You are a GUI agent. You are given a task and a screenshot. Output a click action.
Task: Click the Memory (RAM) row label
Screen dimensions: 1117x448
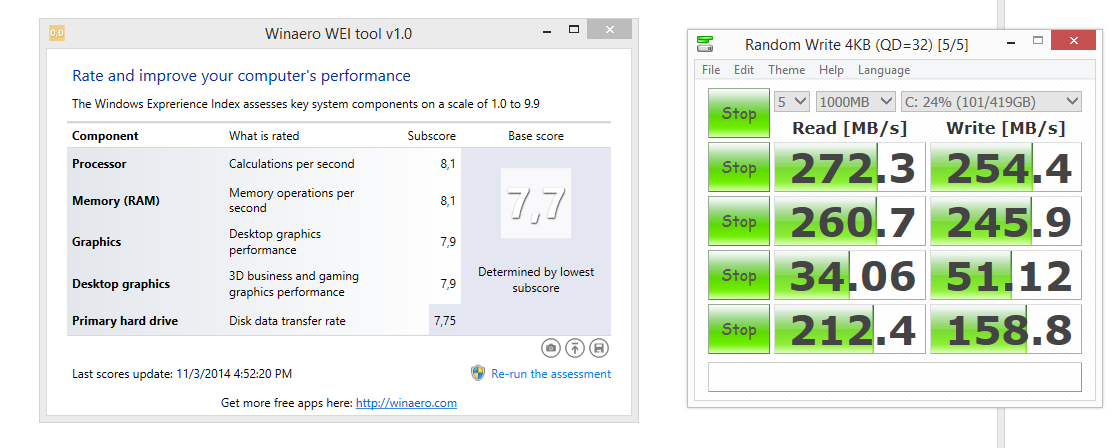coord(116,201)
